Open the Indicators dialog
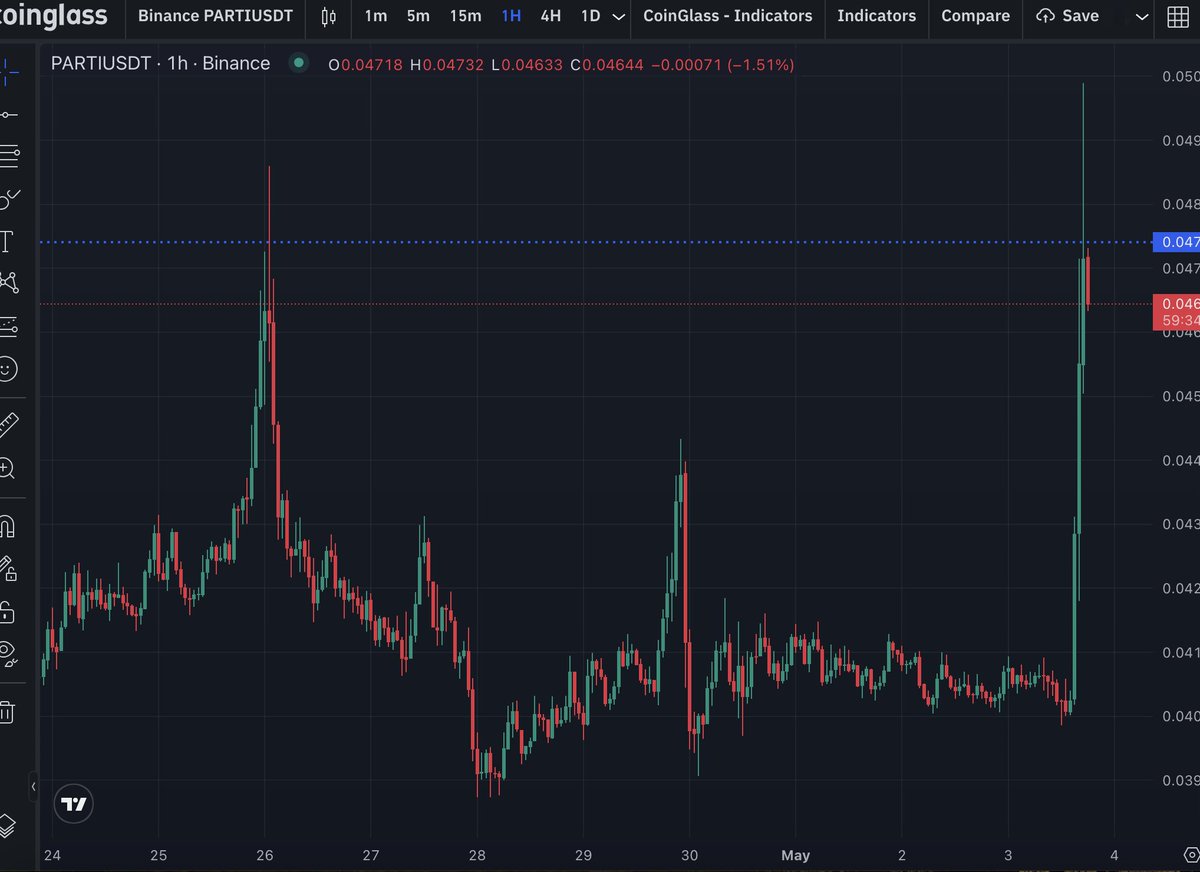Image resolution: width=1200 pixels, height=872 pixels. [876, 16]
